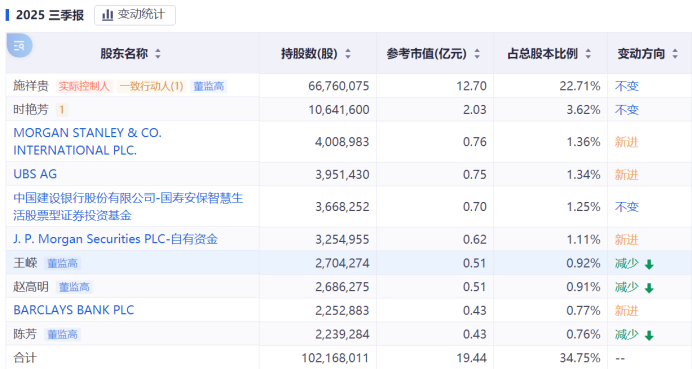Click share count 2,239,284

[342, 335]
